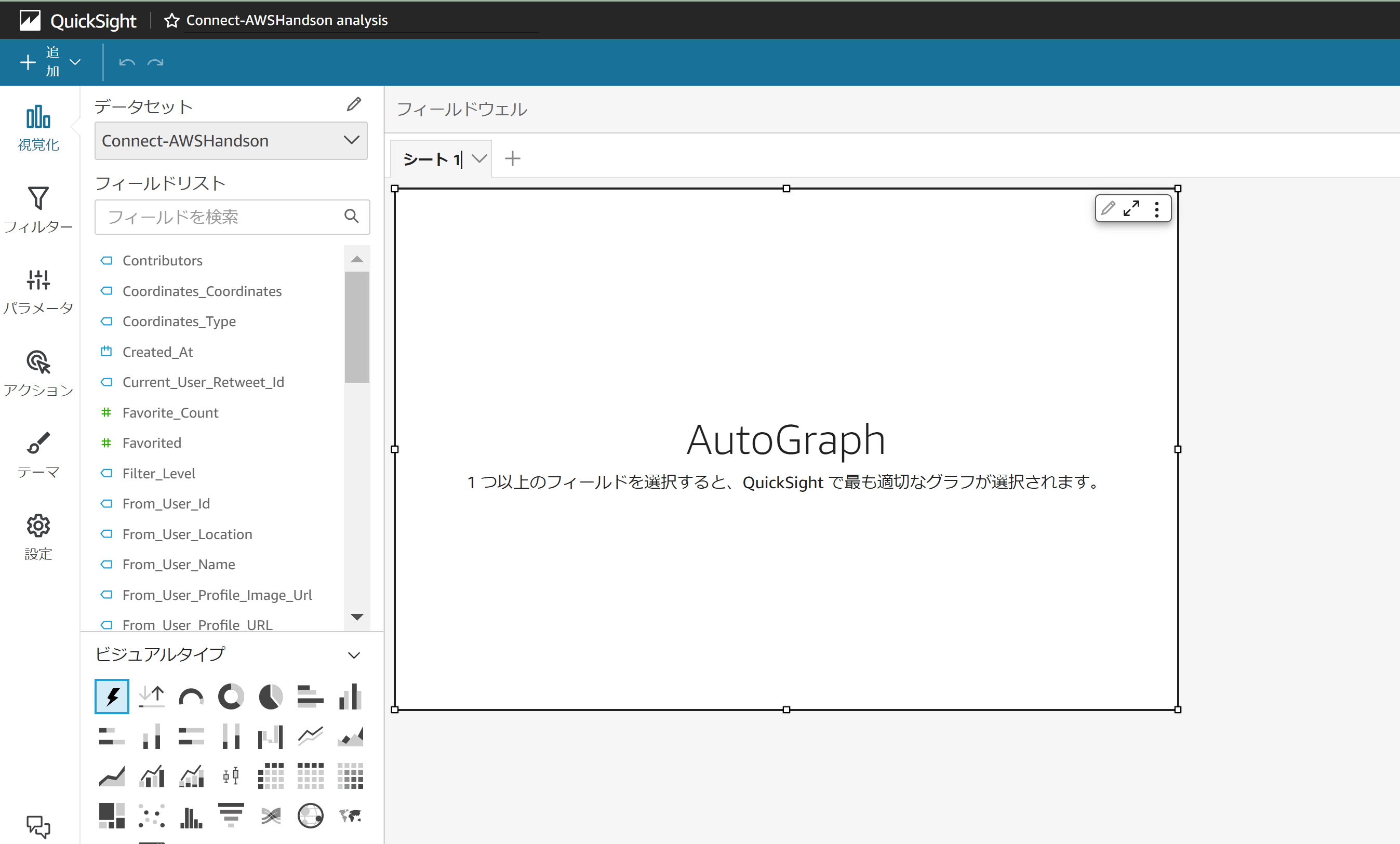Pick the scatter plot visual type

click(151, 816)
